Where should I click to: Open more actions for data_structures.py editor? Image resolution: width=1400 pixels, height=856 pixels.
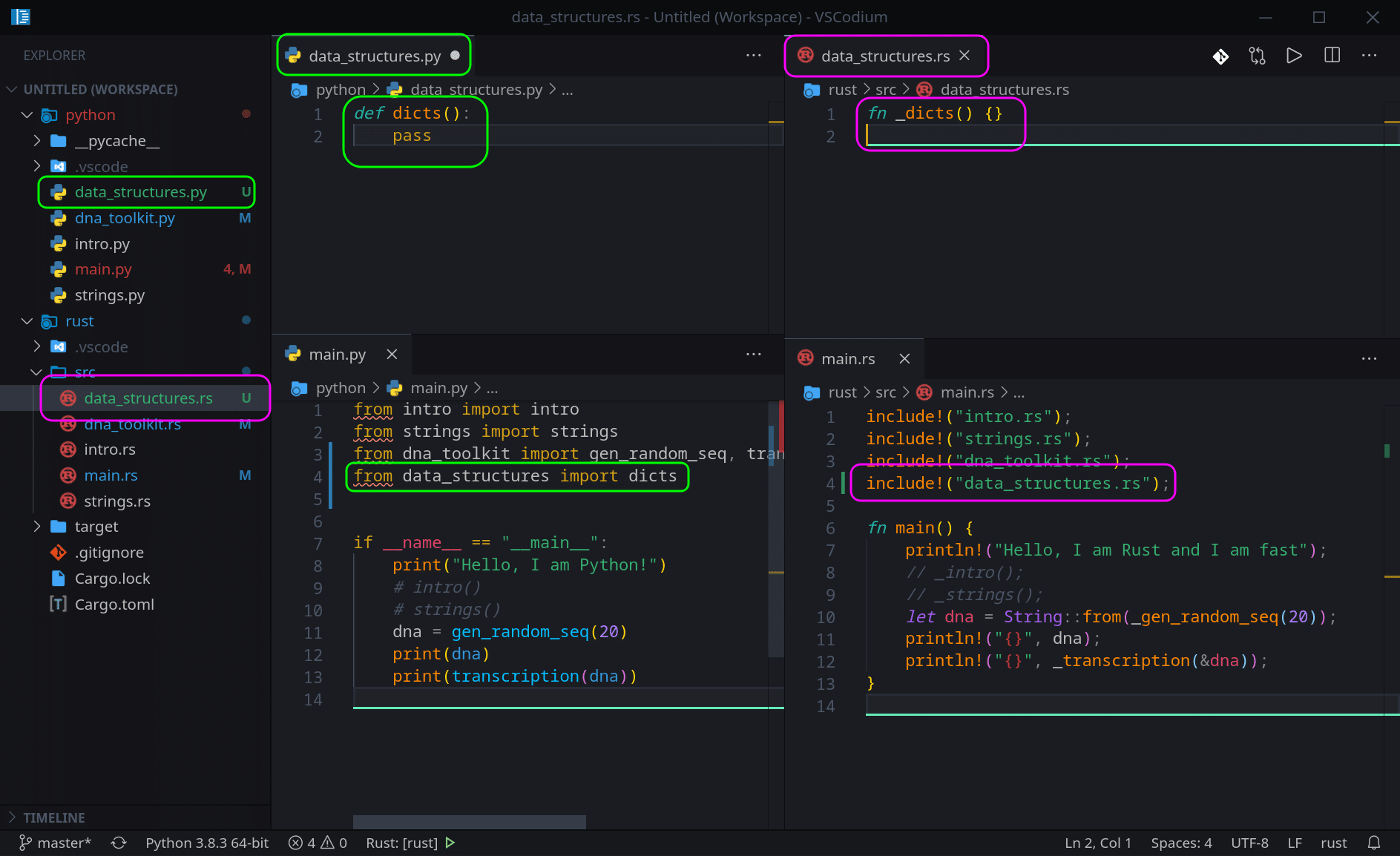pyautogui.click(x=753, y=56)
